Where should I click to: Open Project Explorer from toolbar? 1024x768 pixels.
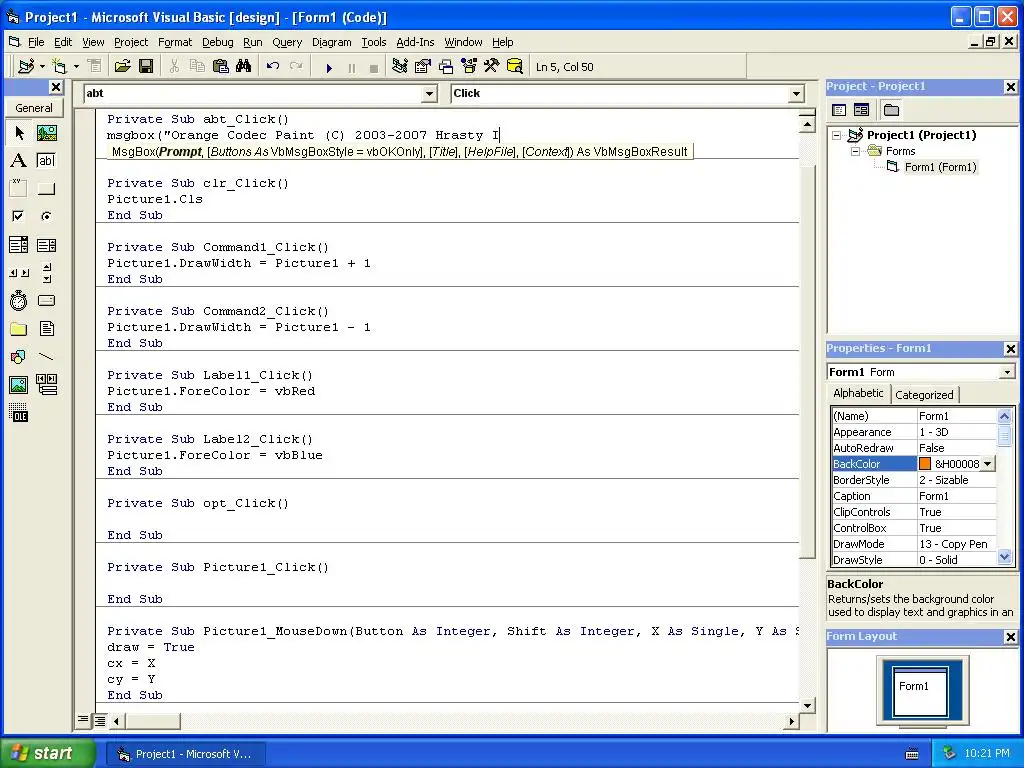400,66
